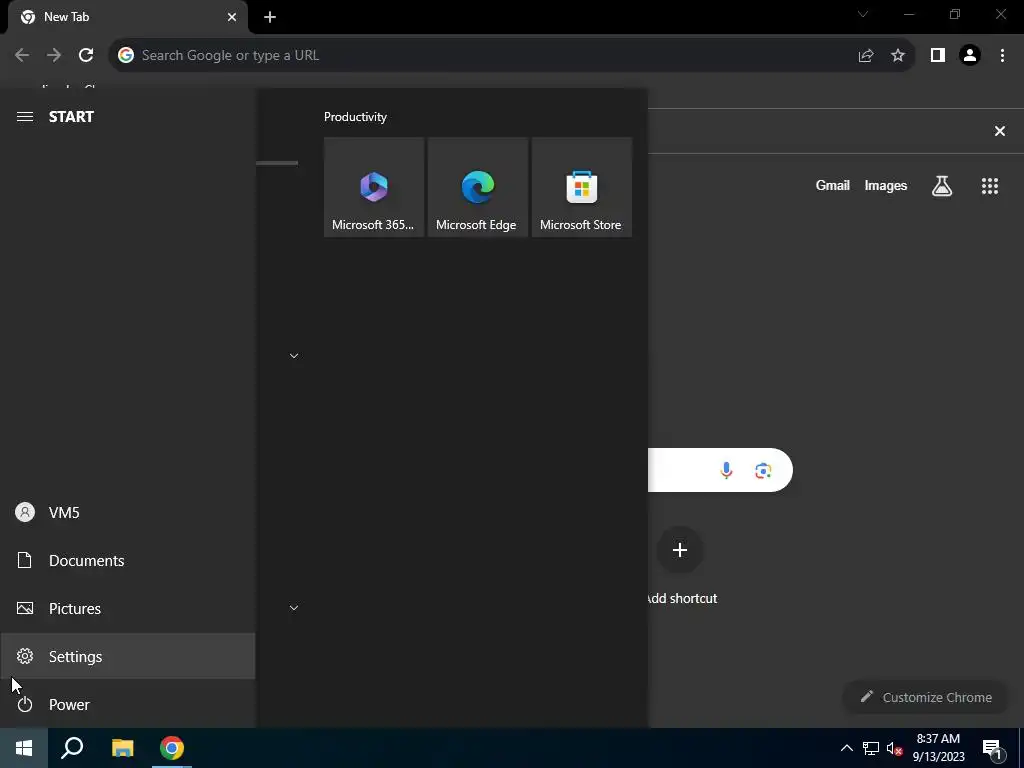Open the notification center icon
1024x768 pixels.
[x=992, y=749]
